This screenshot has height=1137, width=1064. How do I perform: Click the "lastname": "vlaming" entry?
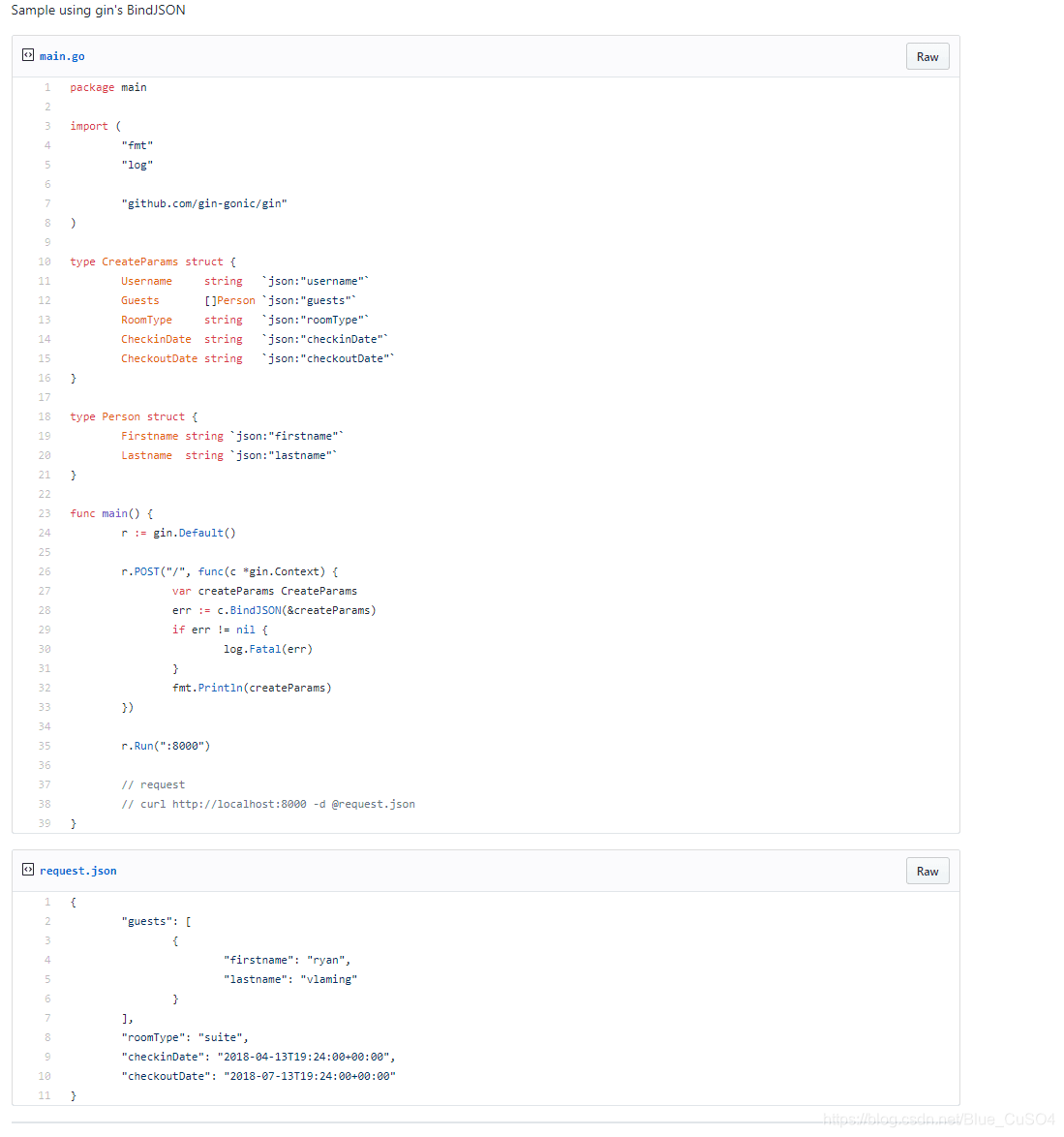[290, 980]
